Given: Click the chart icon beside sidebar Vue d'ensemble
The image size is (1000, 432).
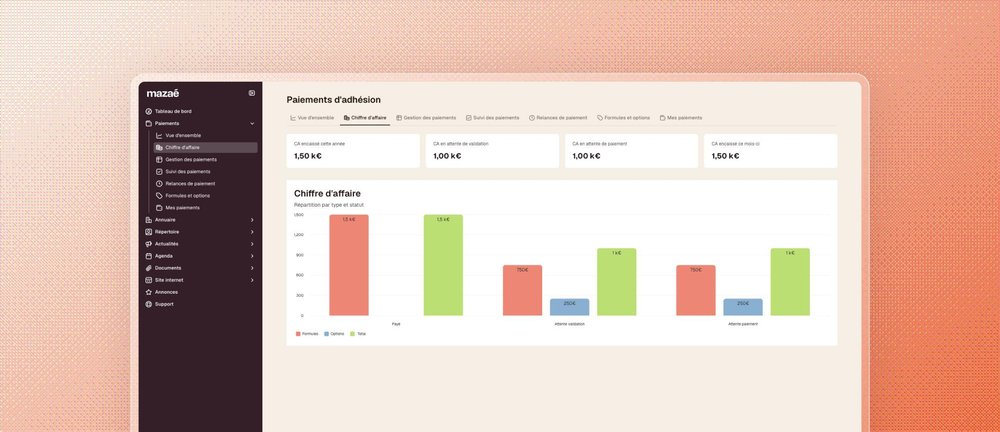Looking at the screenshot, I should click(159, 135).
